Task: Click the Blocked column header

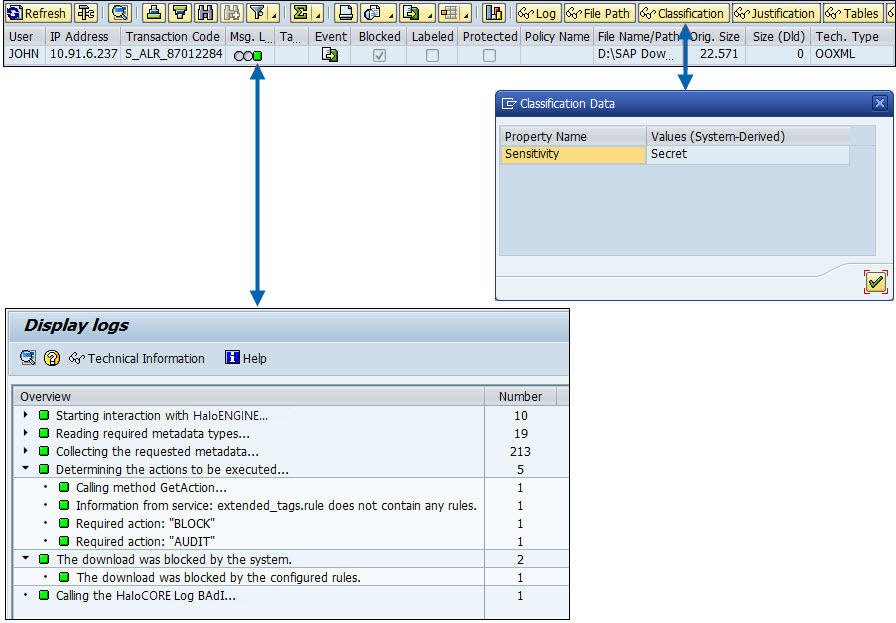Action: [379, 37]
